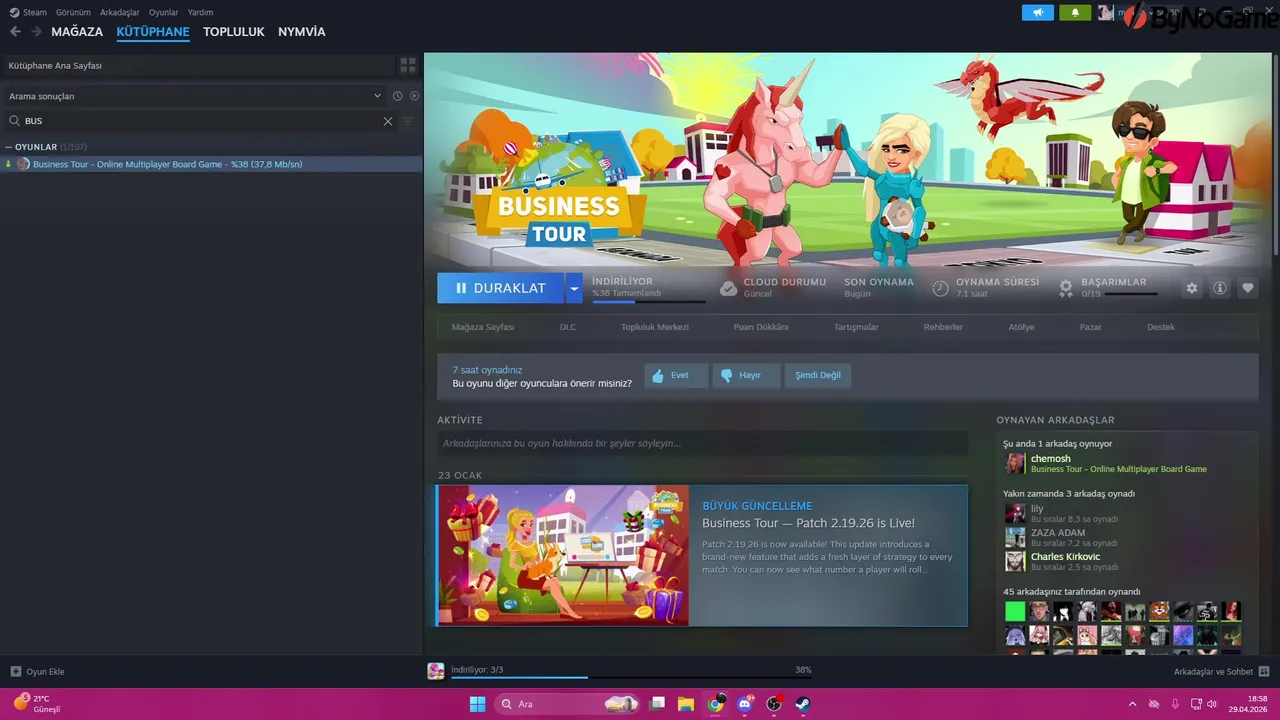Open the announcements megaphone button

(x=1038, y=12)
